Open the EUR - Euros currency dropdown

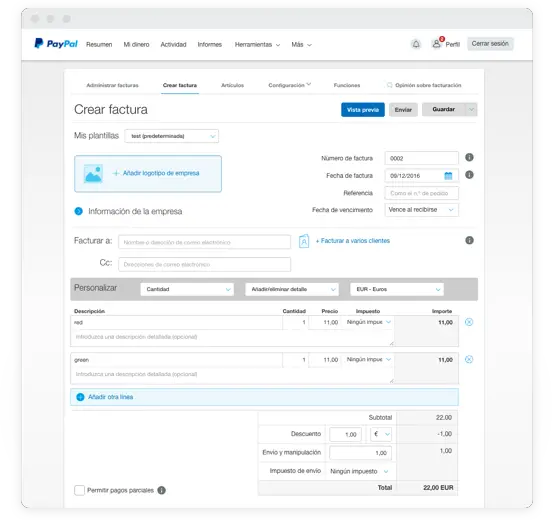click(x=397, y=289)
